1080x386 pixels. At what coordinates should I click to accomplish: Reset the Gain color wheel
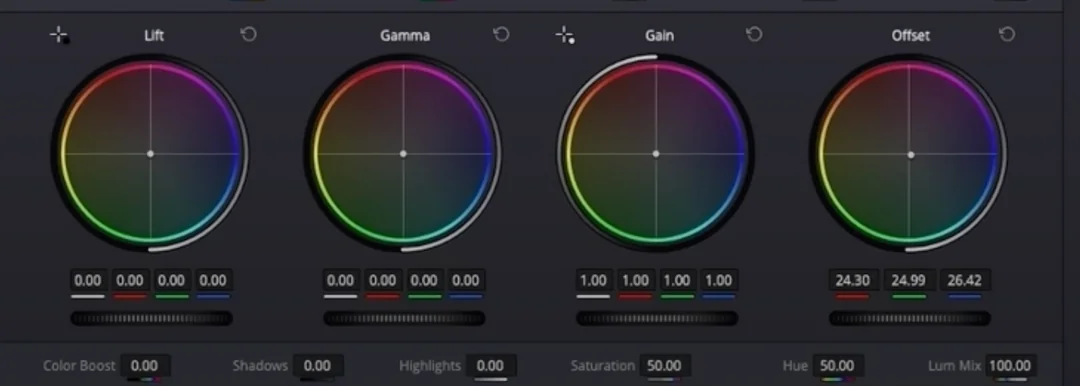pyautogui.click(x=754, y=34)
